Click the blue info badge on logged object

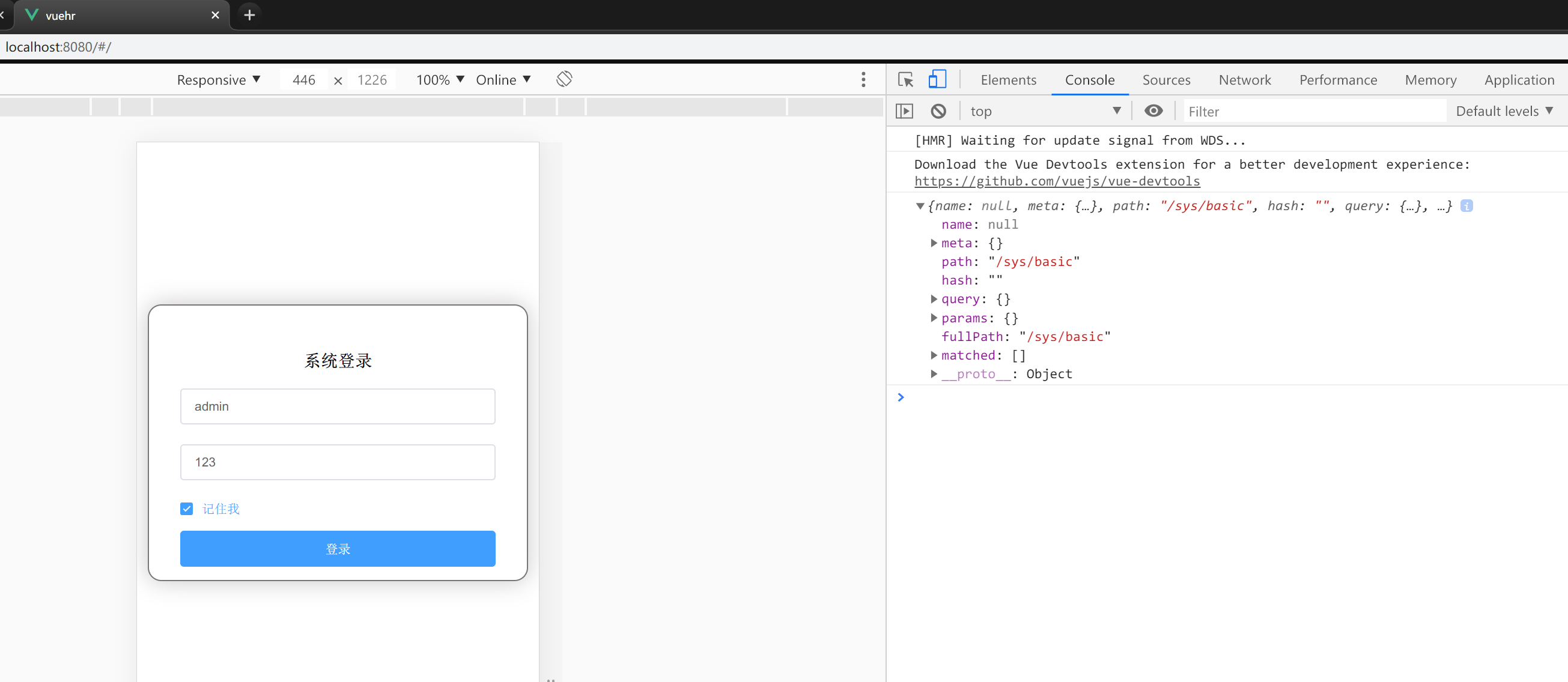pyautogui.click(x=1467, y=207)
